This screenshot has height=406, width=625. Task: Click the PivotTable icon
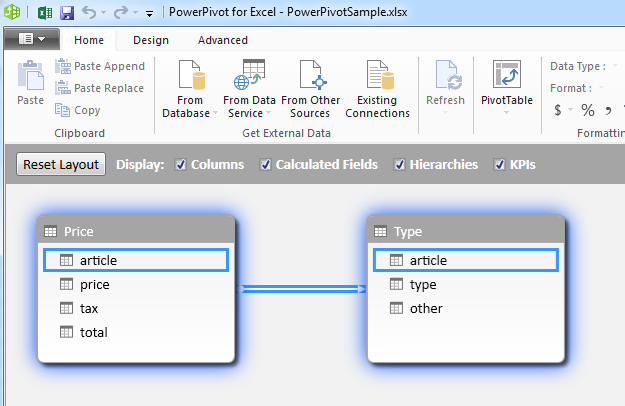point(507,77)
